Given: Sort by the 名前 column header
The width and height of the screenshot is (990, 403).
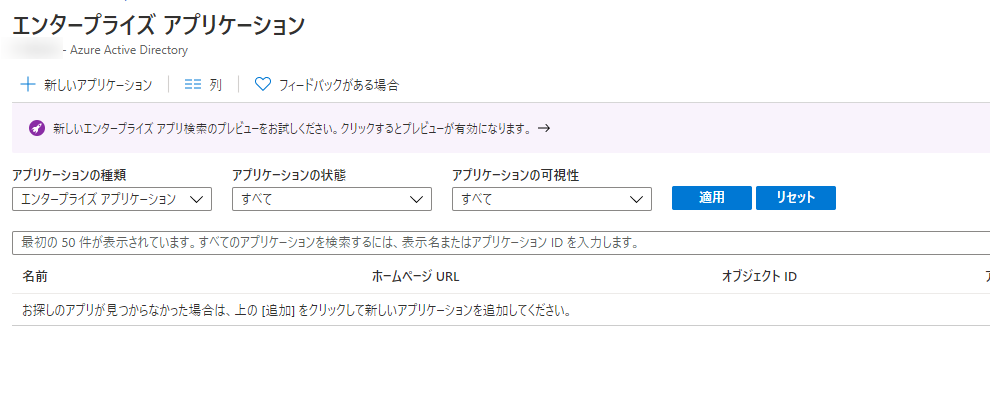Looking at the screenshot, I should tap(35, 277).
